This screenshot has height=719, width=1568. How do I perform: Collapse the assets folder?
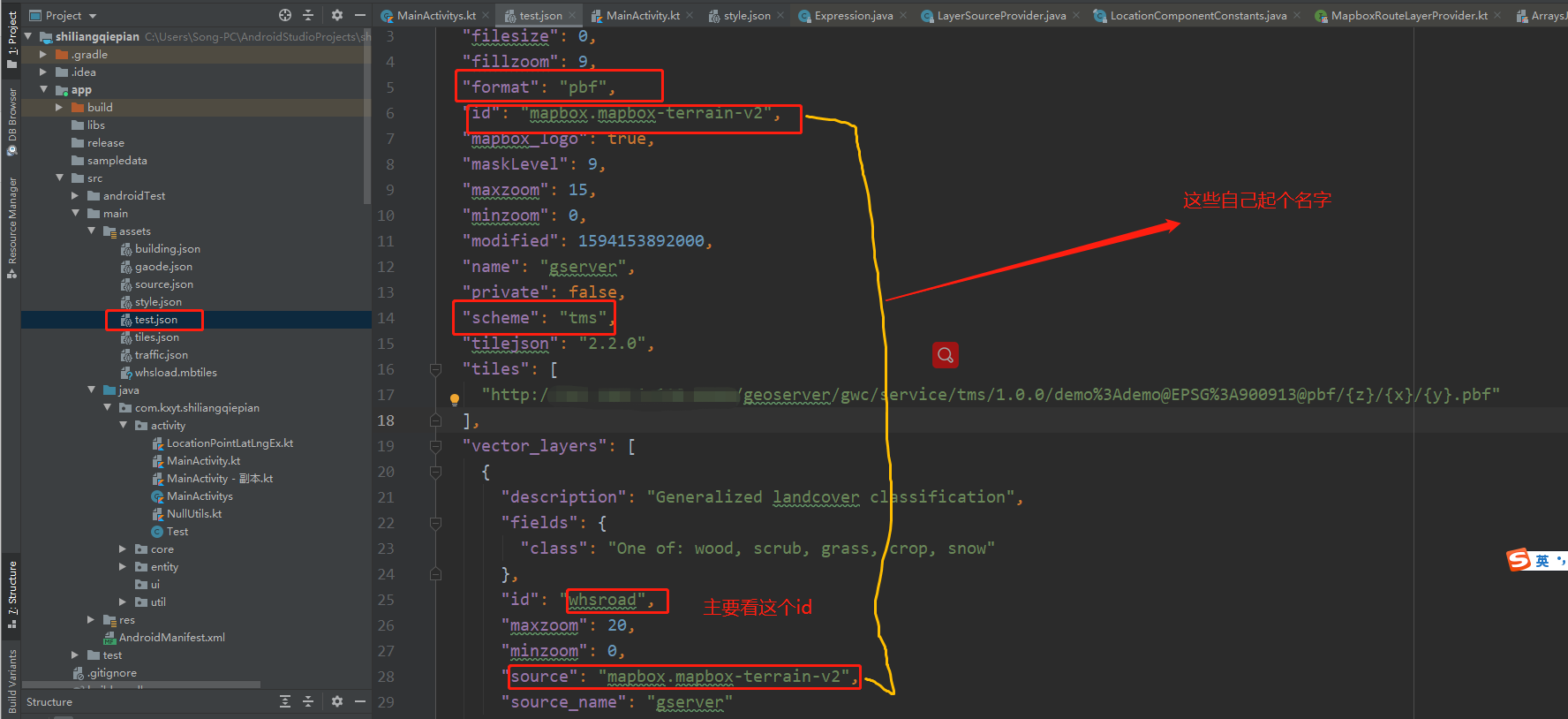point(91,231)
